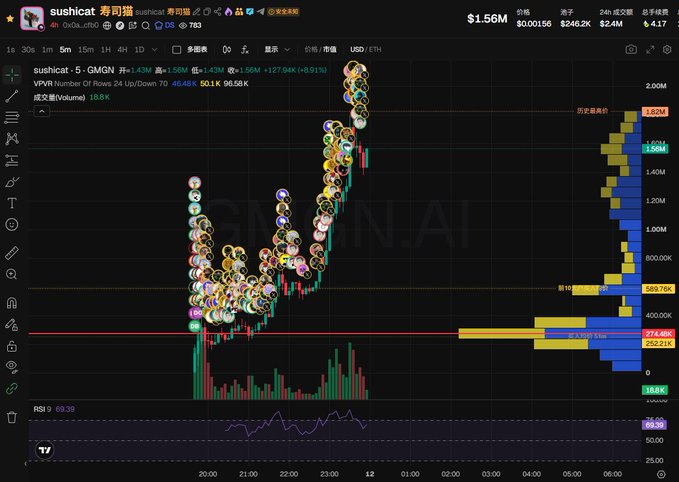Select the crosshair cursor tool

pos(12,75)
